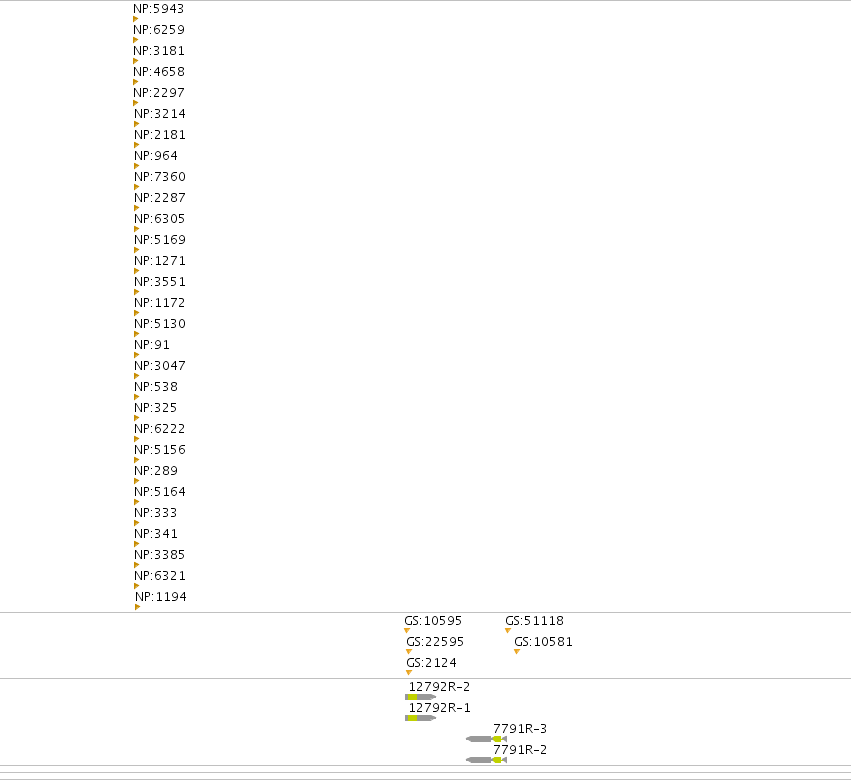Click NP:1271 feature label

[x=160, y=261]
